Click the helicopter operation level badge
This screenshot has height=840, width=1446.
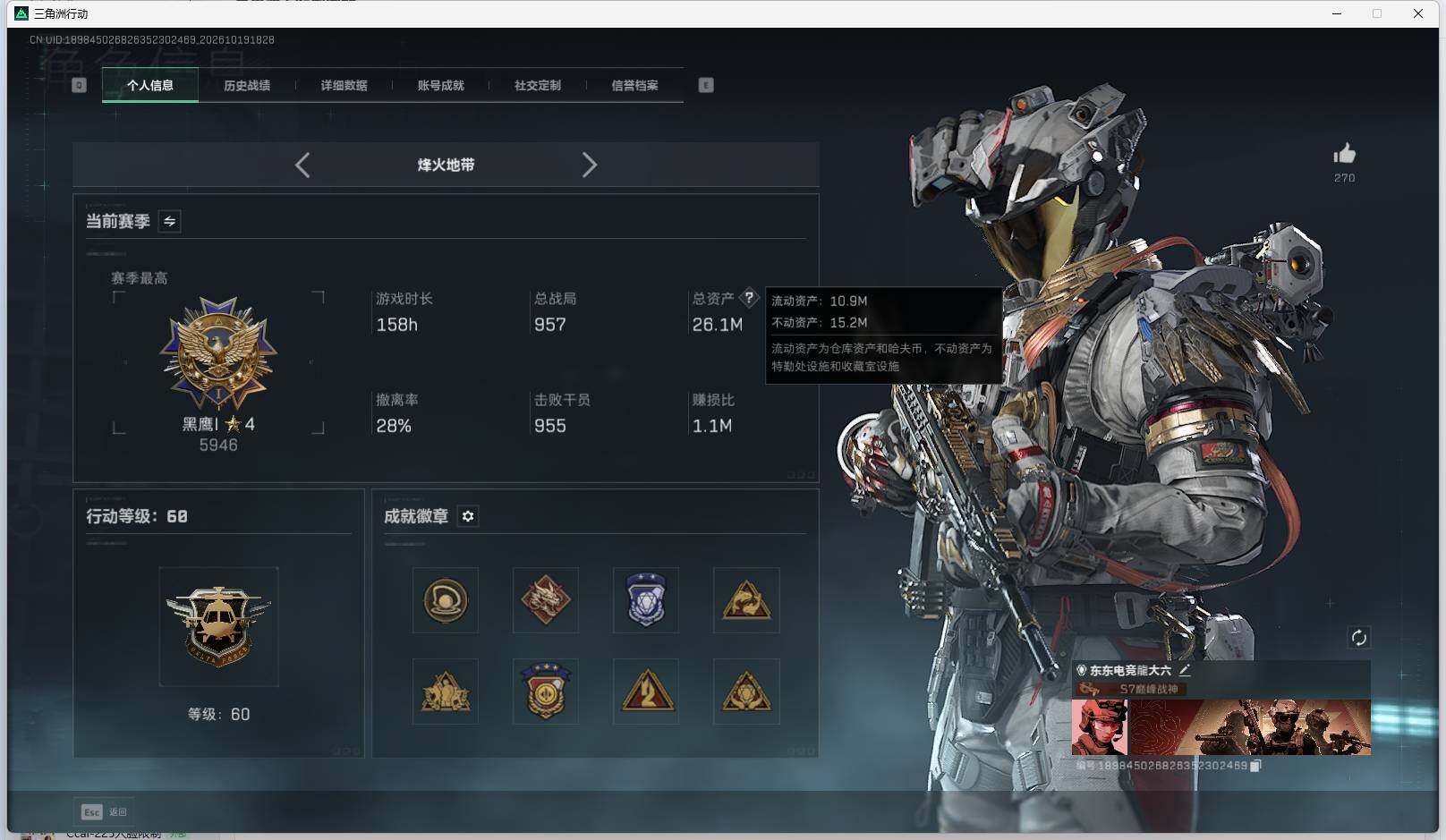[218, 626]
